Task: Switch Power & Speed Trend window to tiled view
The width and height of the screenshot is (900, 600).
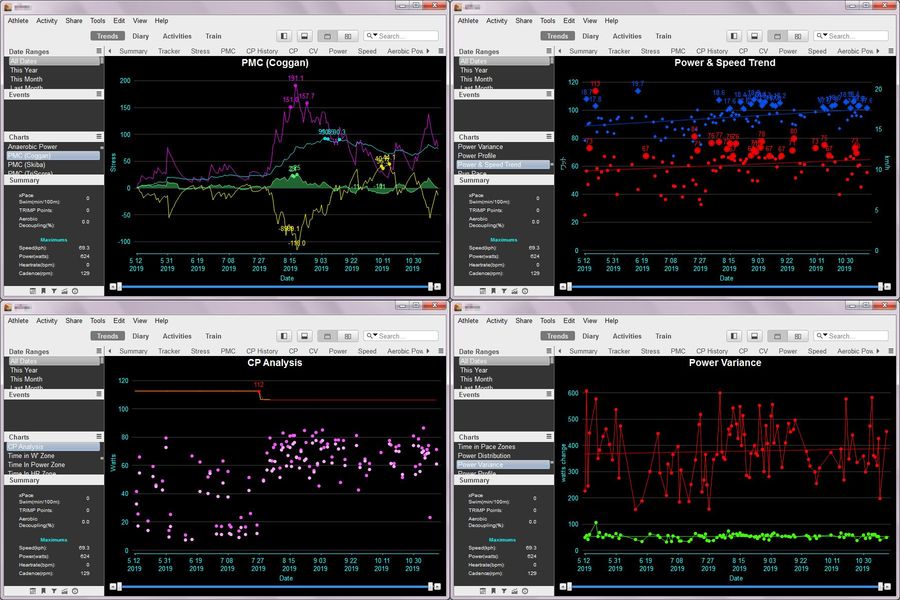Action: coord(798,36)
